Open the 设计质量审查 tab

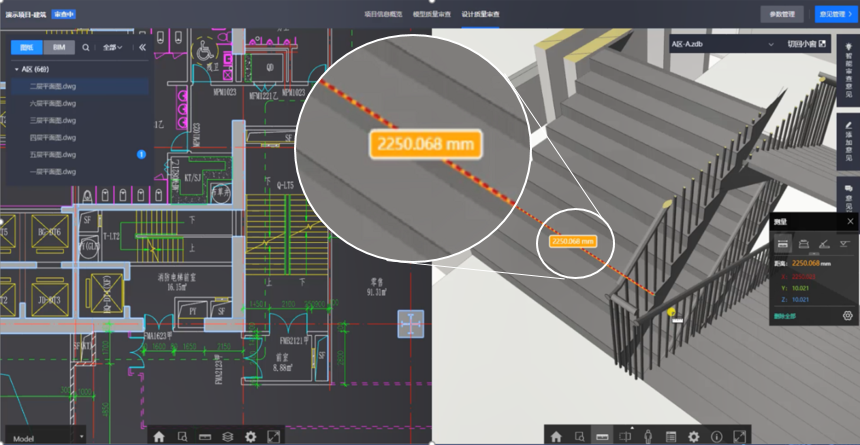[x=480, y=14]
